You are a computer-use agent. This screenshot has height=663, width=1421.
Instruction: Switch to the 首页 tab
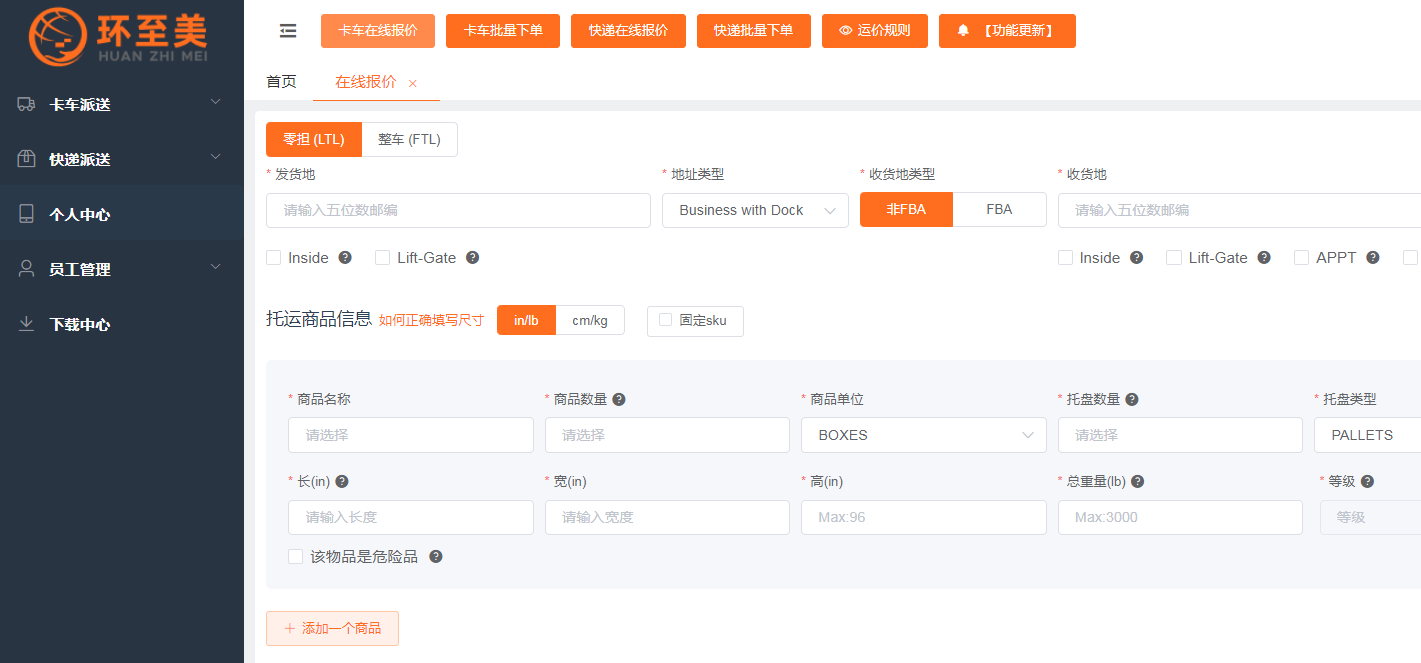pyautogui.click(x=281, y=82)
